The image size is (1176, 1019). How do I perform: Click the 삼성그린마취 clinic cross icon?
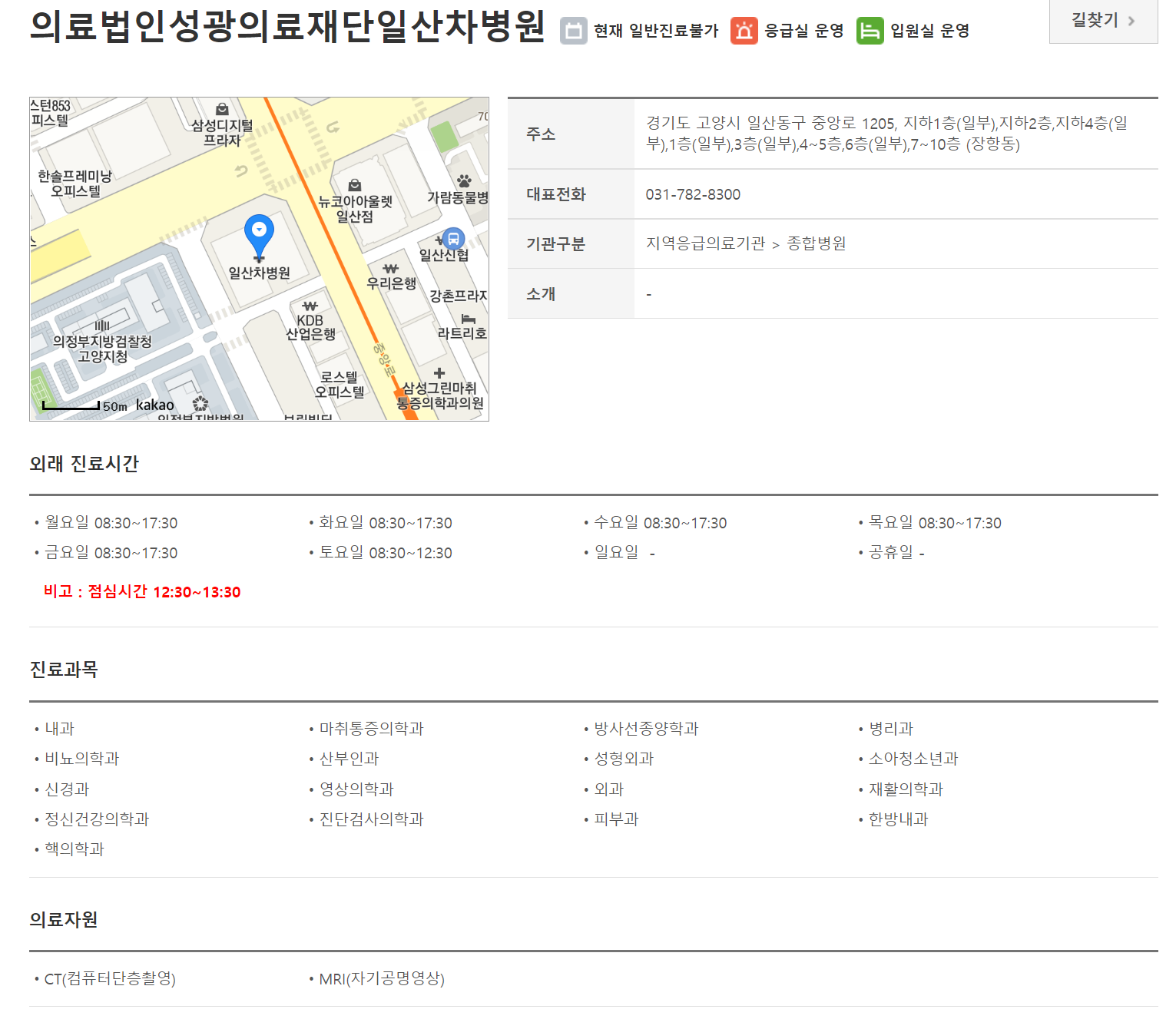439,373
